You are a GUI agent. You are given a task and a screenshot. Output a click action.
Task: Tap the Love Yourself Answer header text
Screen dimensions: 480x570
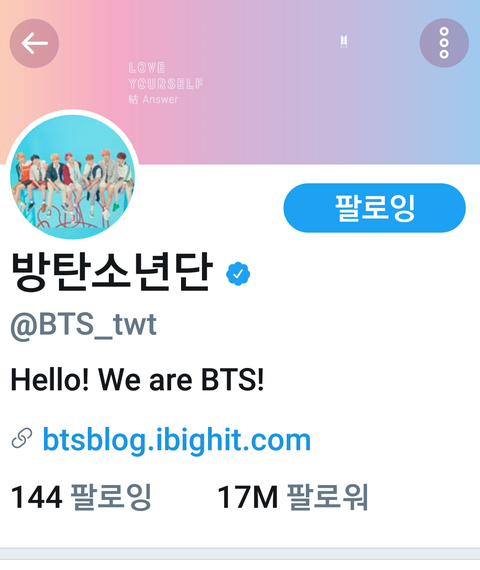[165, 83]
